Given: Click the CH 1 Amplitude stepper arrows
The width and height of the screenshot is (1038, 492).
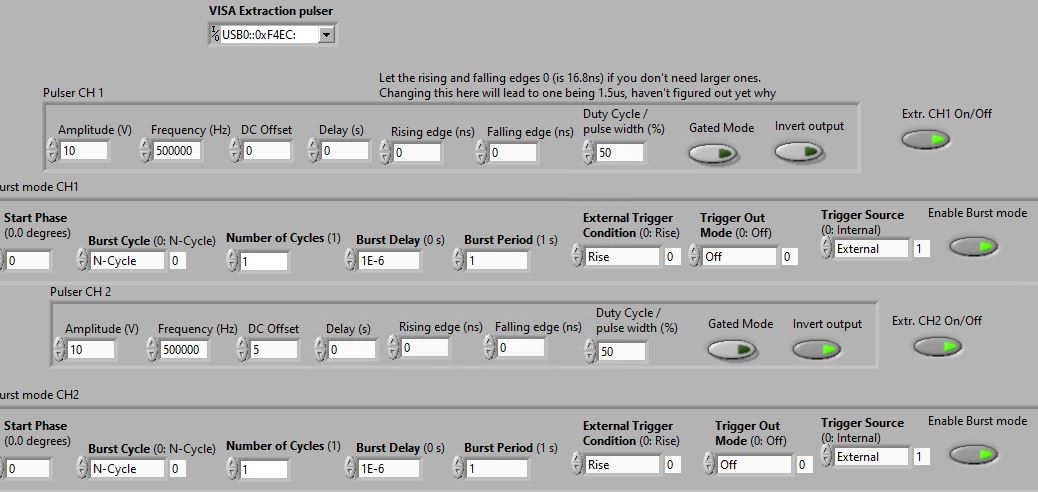Looking at the screenshot, I should (x=52, y=151).
